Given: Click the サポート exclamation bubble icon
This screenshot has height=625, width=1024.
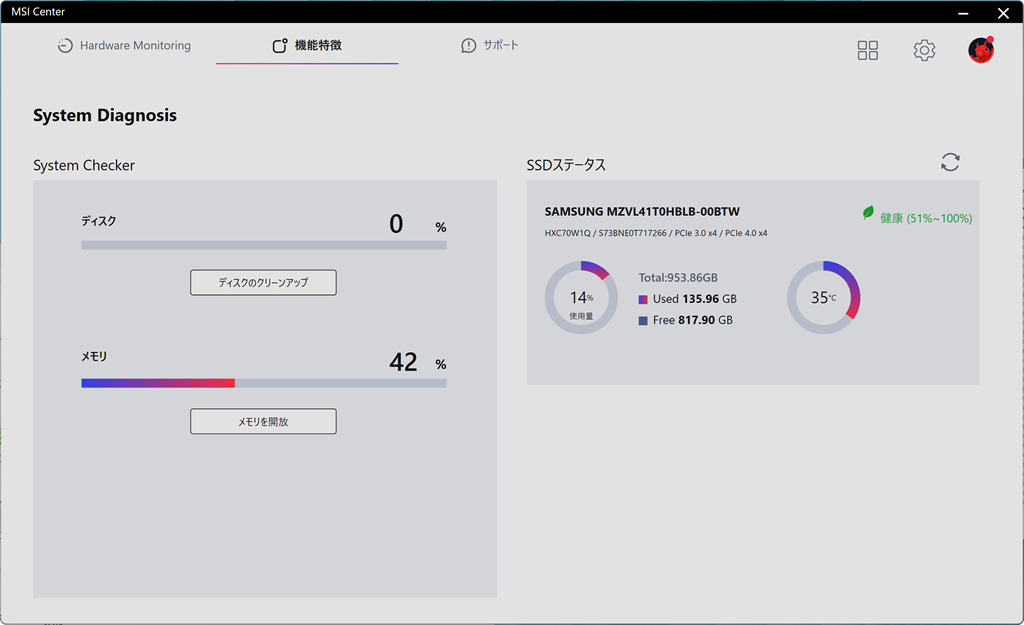Looking at the screenshot, I should [468, 46].
